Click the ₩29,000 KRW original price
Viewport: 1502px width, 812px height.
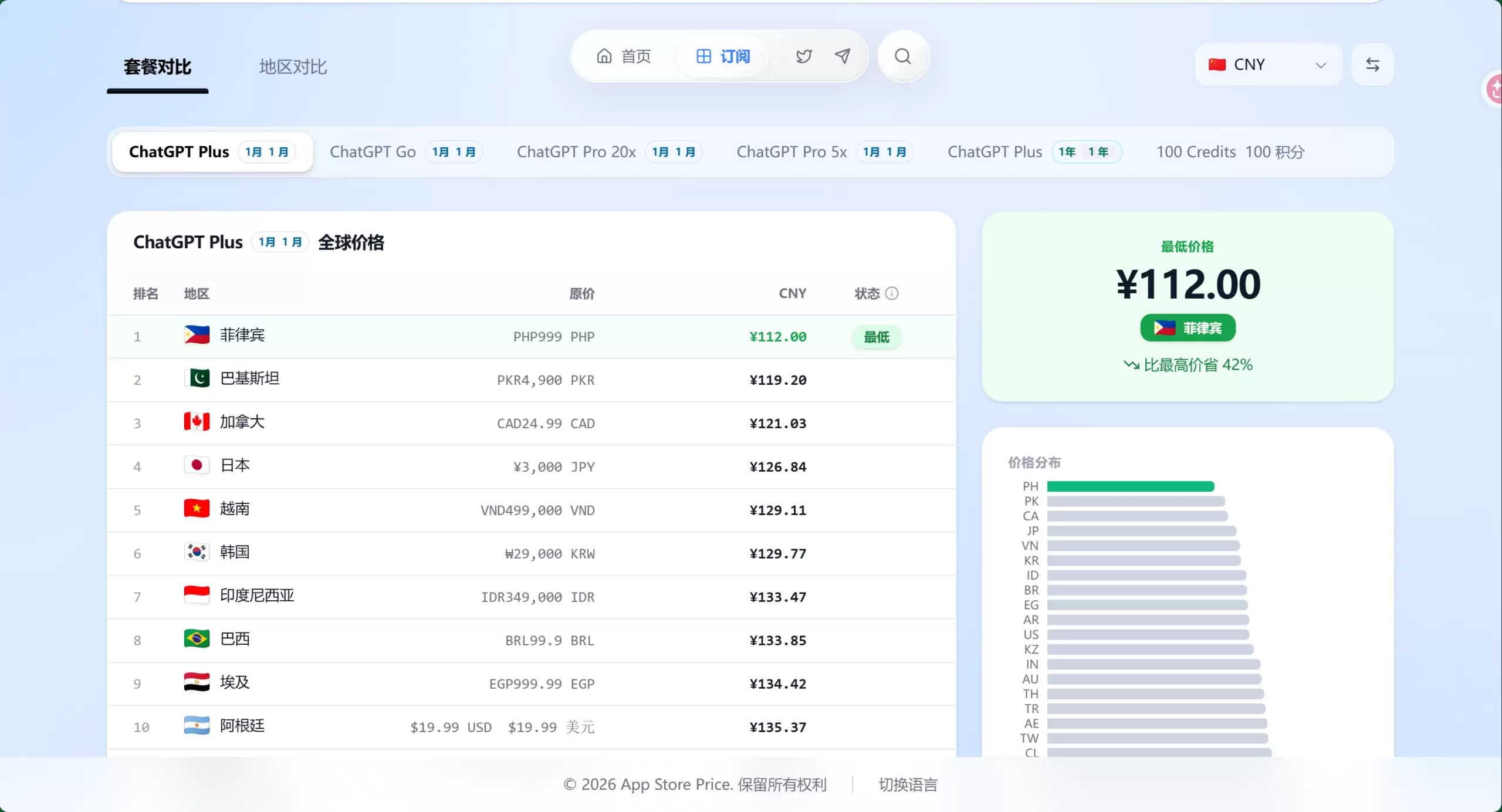(550, 554)
